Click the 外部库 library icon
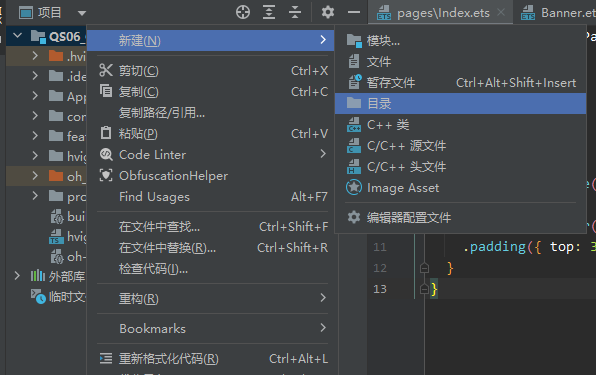The height and width of the screenshot is (375, 596). (x=38, y=276)
